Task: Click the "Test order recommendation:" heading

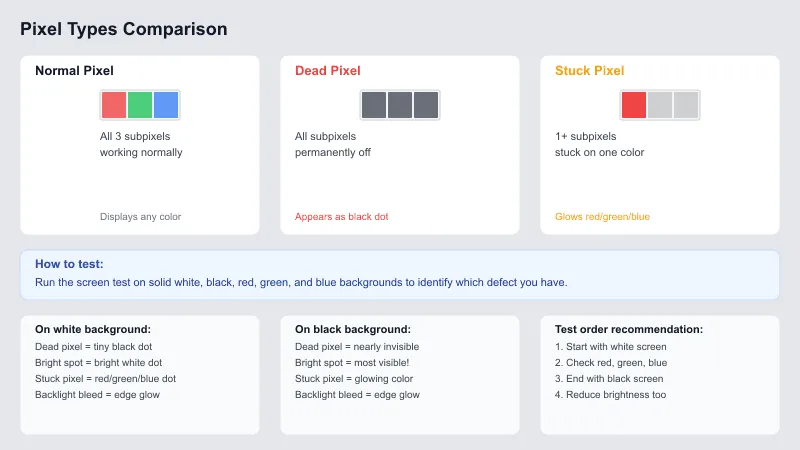Action: point(629,329)
